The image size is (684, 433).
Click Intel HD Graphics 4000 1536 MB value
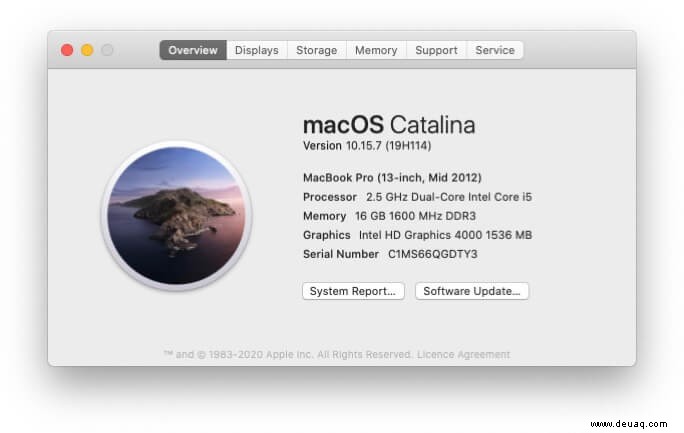tap(445, 235)
